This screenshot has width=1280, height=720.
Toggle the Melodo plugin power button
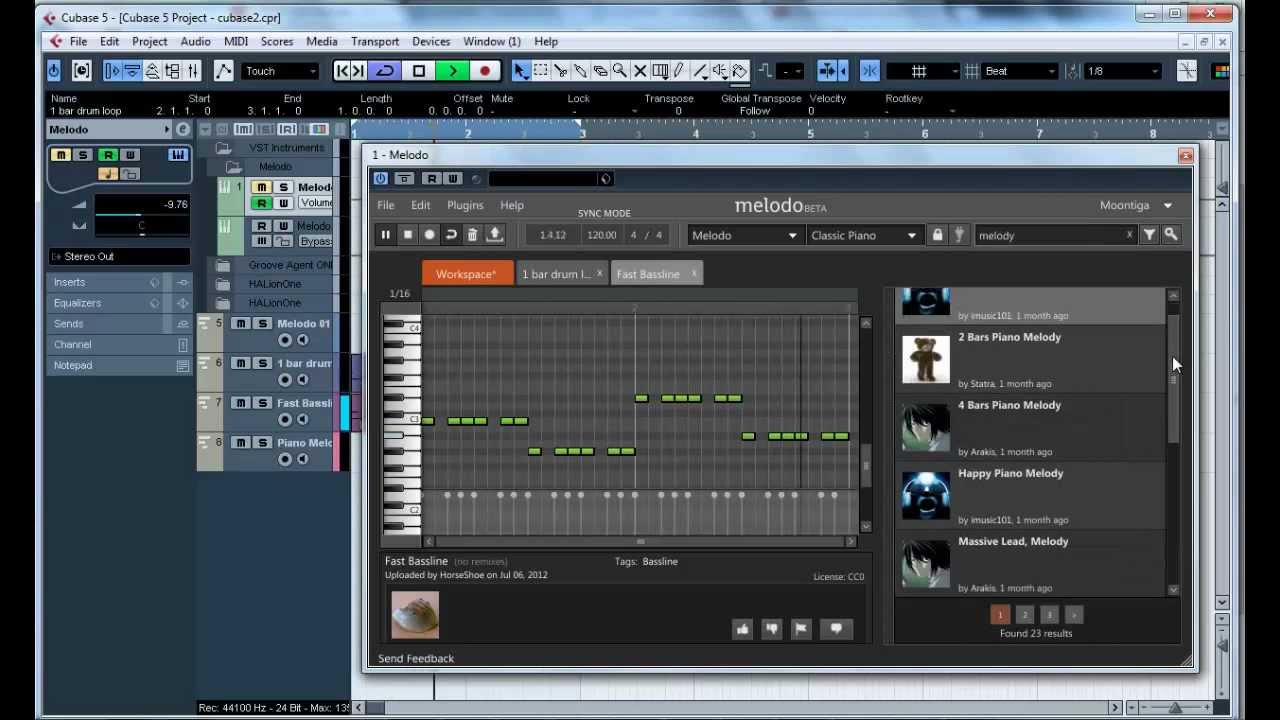click(380, 179)
